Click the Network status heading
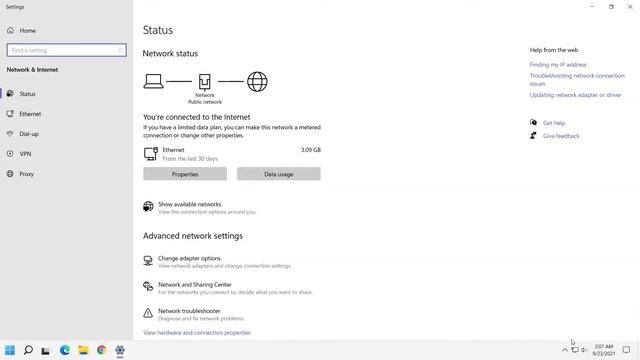Image resolution: width=640 pixels, height=360 pixels. coord(170,53)
